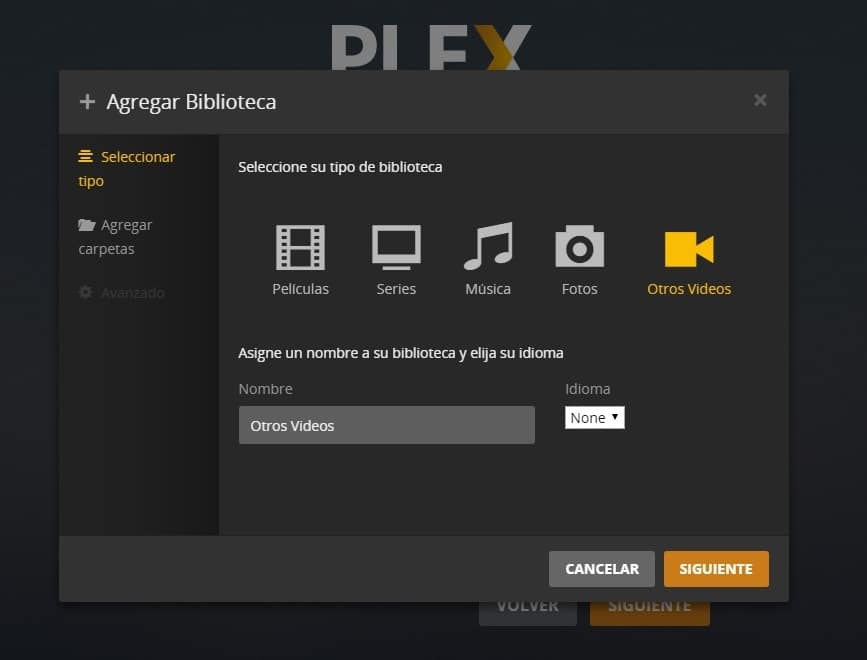Image resolution: width=867 pixels, height=660 pixels.
Task: Select the Películas film strip icon
Action: coord(300,247)
